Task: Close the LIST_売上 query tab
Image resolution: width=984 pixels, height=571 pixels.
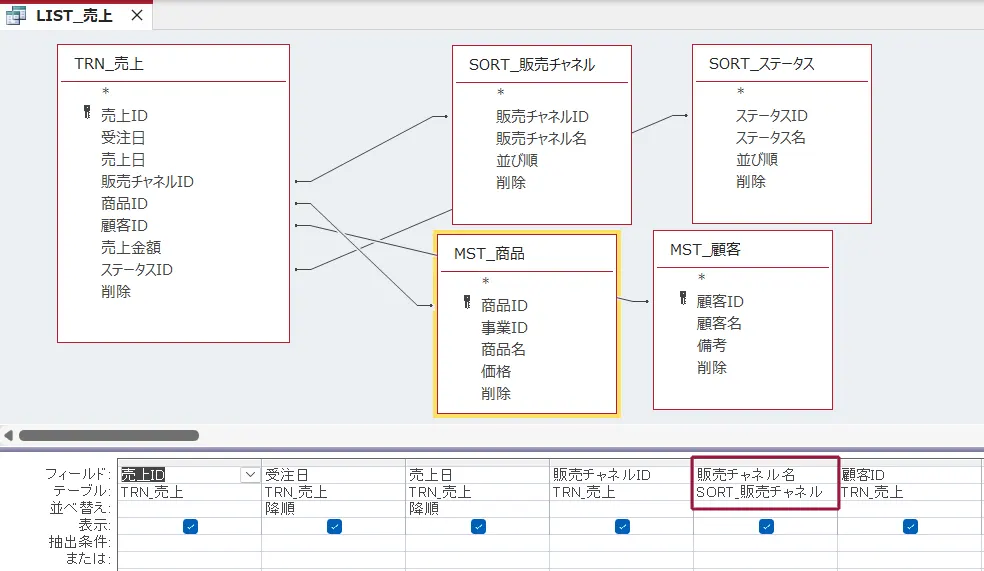Action: tap(137, 16)
